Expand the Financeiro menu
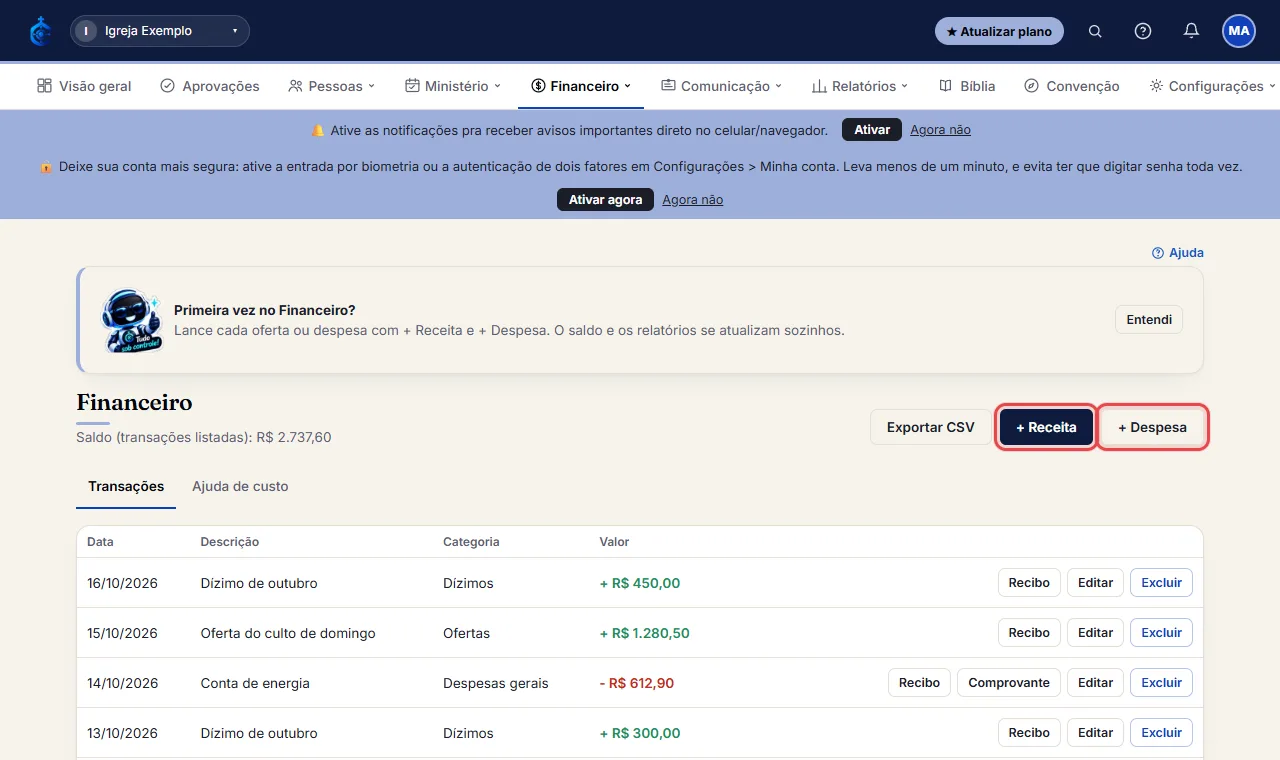 coord(581,86)
